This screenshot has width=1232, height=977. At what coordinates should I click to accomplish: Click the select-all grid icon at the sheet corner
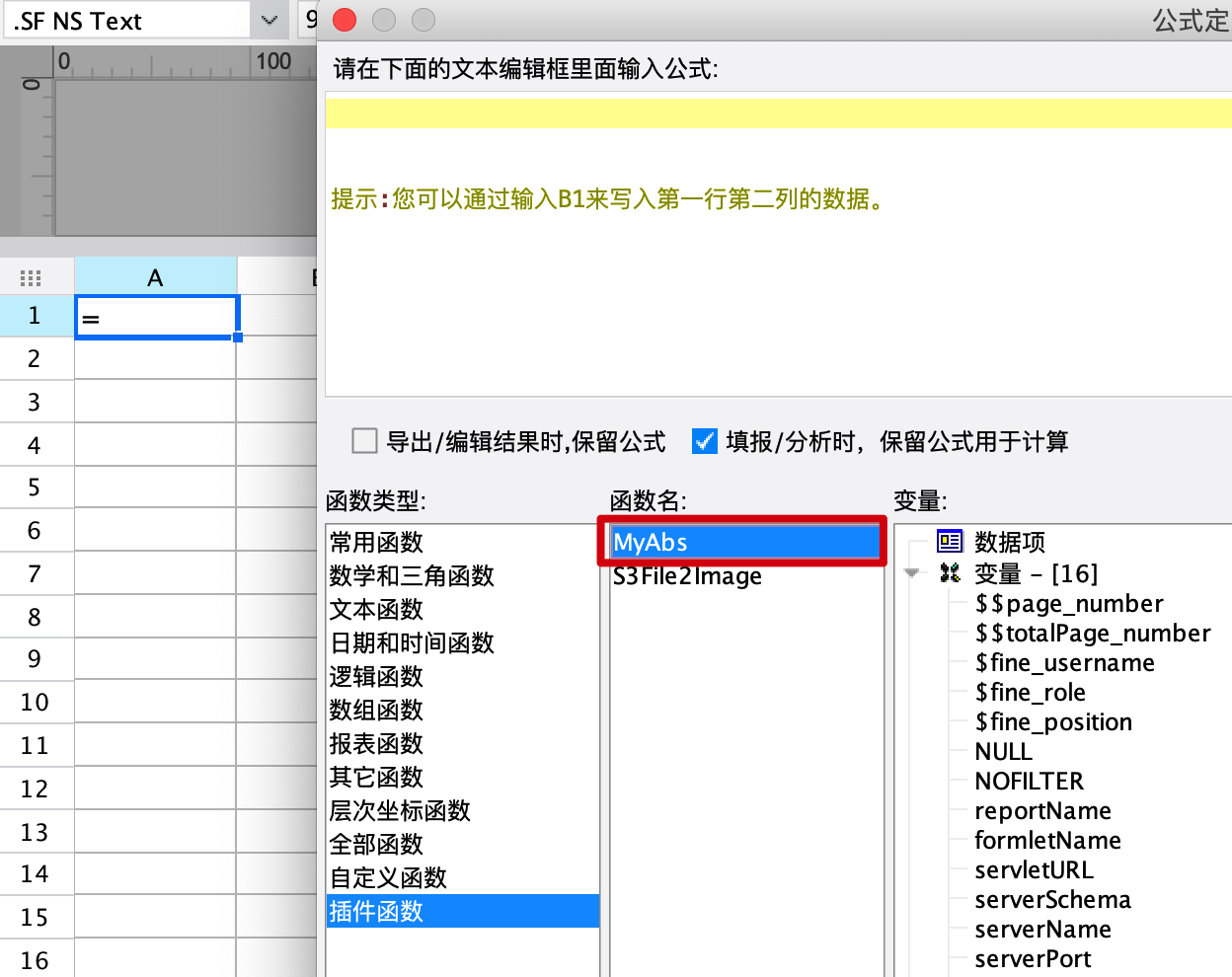click(31, 278)
